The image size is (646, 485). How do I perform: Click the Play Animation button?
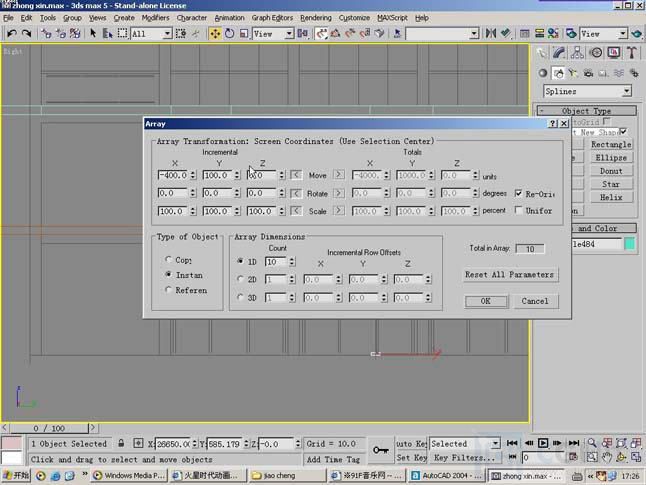[543, 443]
